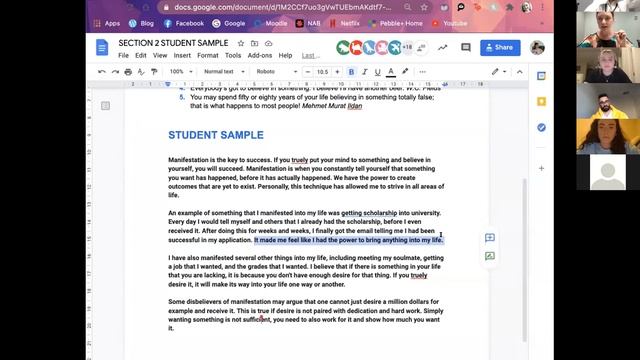Click the add comment icon beside text
The height and width of the screenshot is (360, 640).
click(x=490, y=238)
